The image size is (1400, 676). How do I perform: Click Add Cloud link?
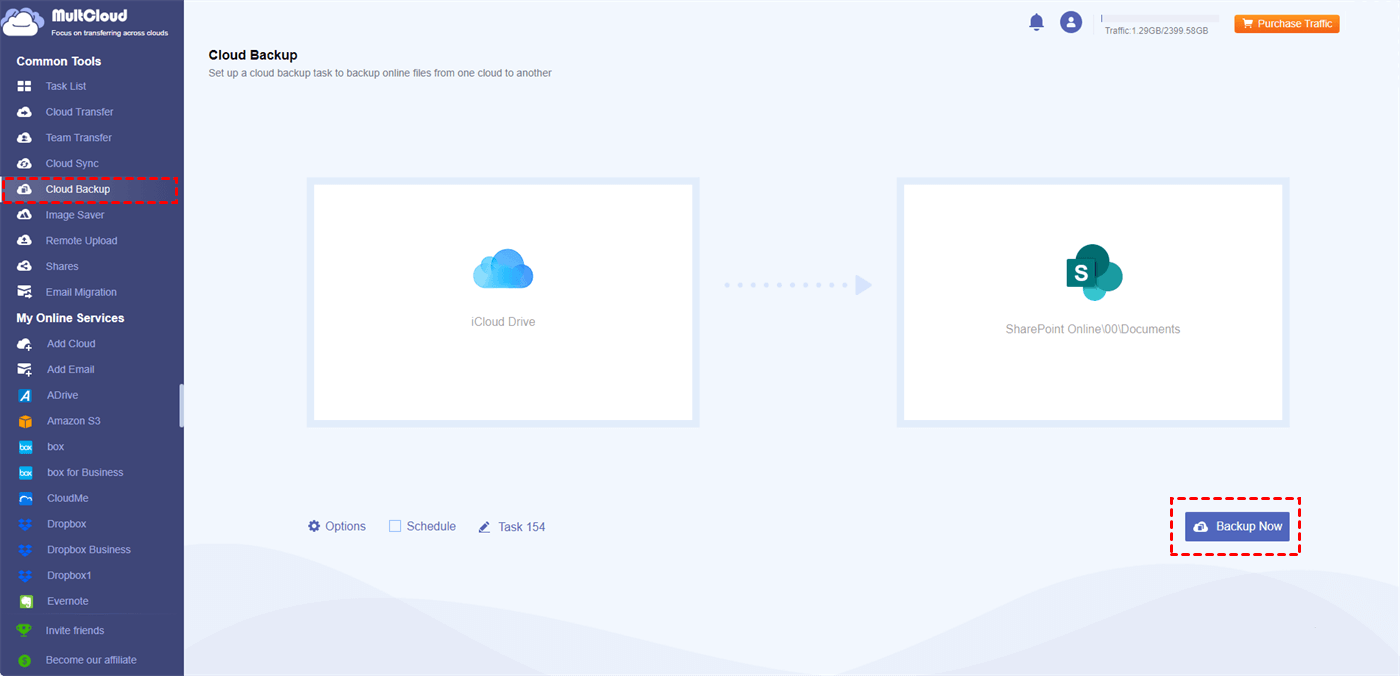(71, 344)
